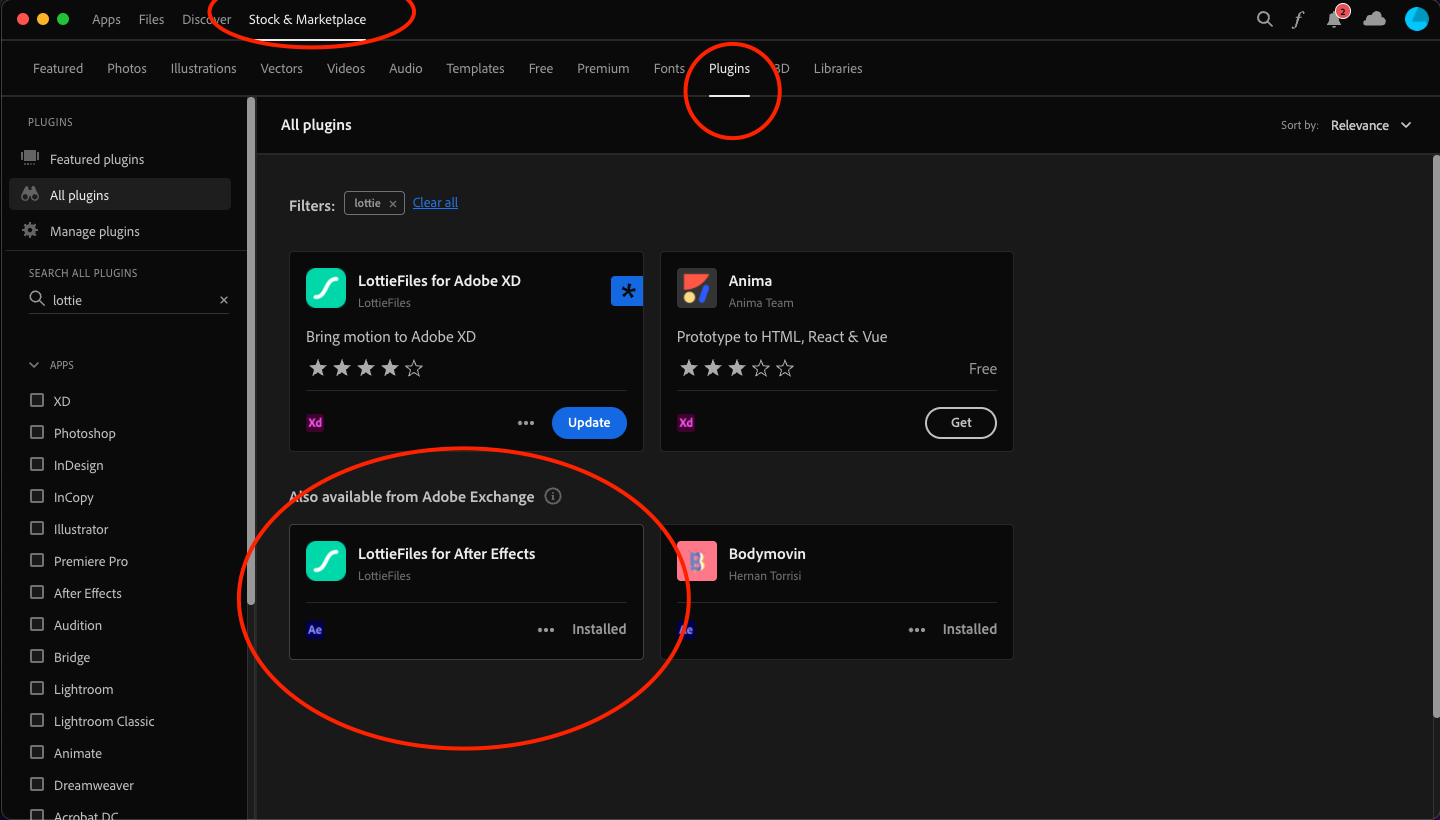Click the Xd badge on the Anima card

(686, 422)
